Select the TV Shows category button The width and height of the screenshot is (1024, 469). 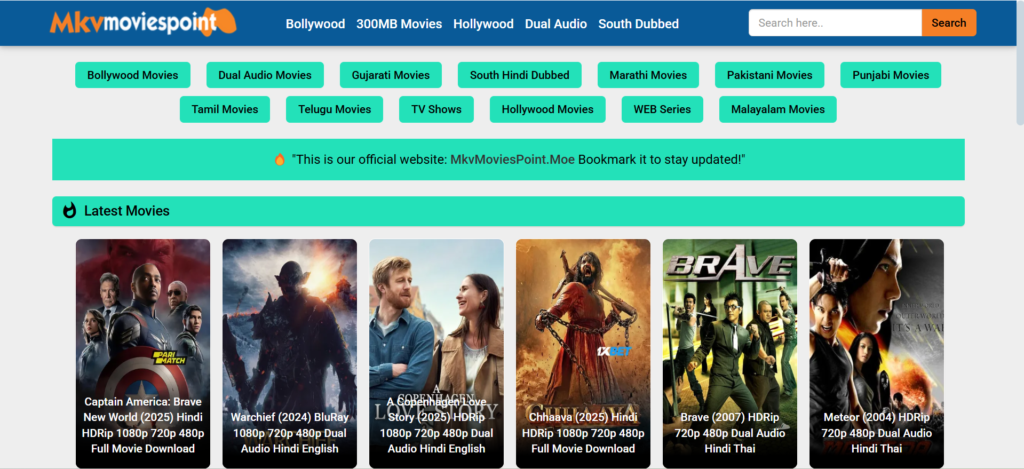pyautogui.click(x=436, y=109)
